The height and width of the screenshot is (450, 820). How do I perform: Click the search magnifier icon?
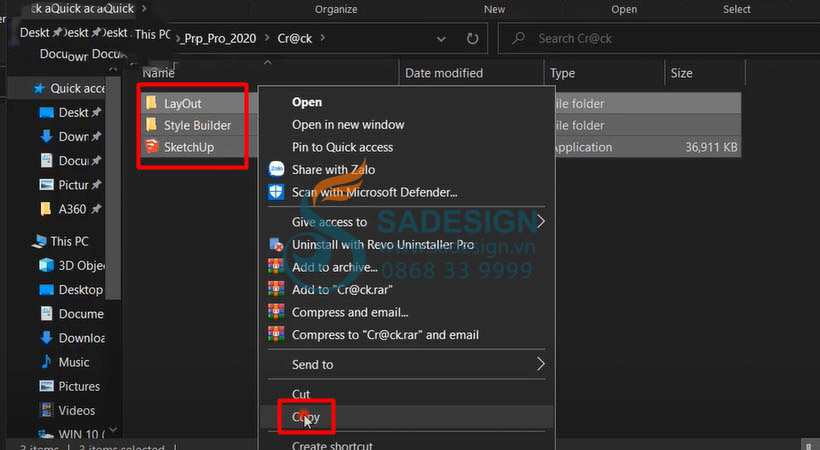519,38
